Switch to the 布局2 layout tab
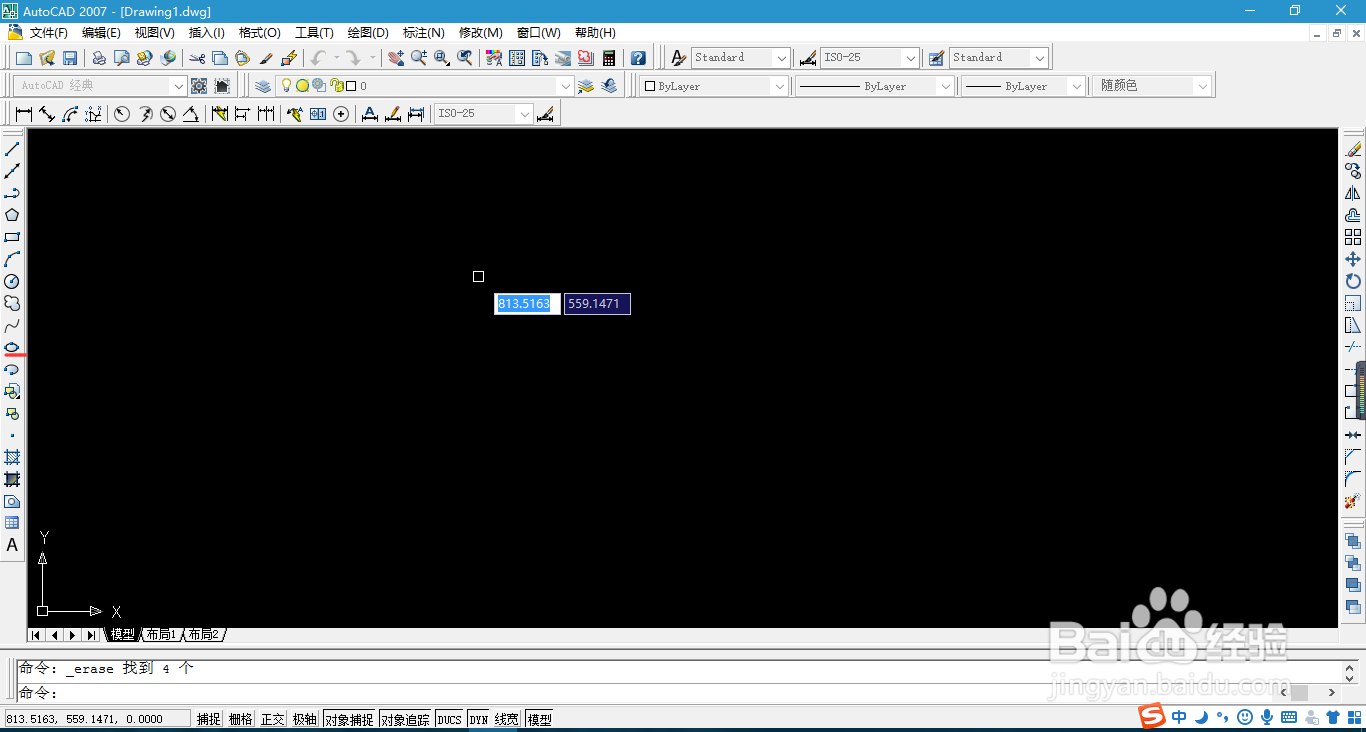This screenshot has height=732, width=1366. click(204, 635)
